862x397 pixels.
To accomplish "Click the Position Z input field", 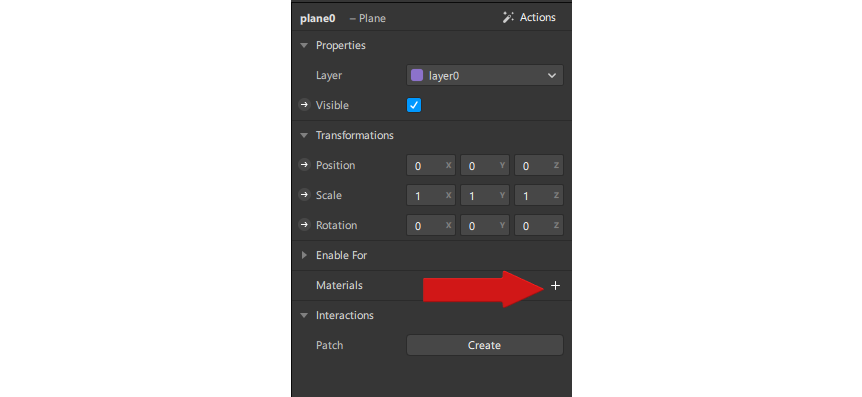I will [539, 166].
